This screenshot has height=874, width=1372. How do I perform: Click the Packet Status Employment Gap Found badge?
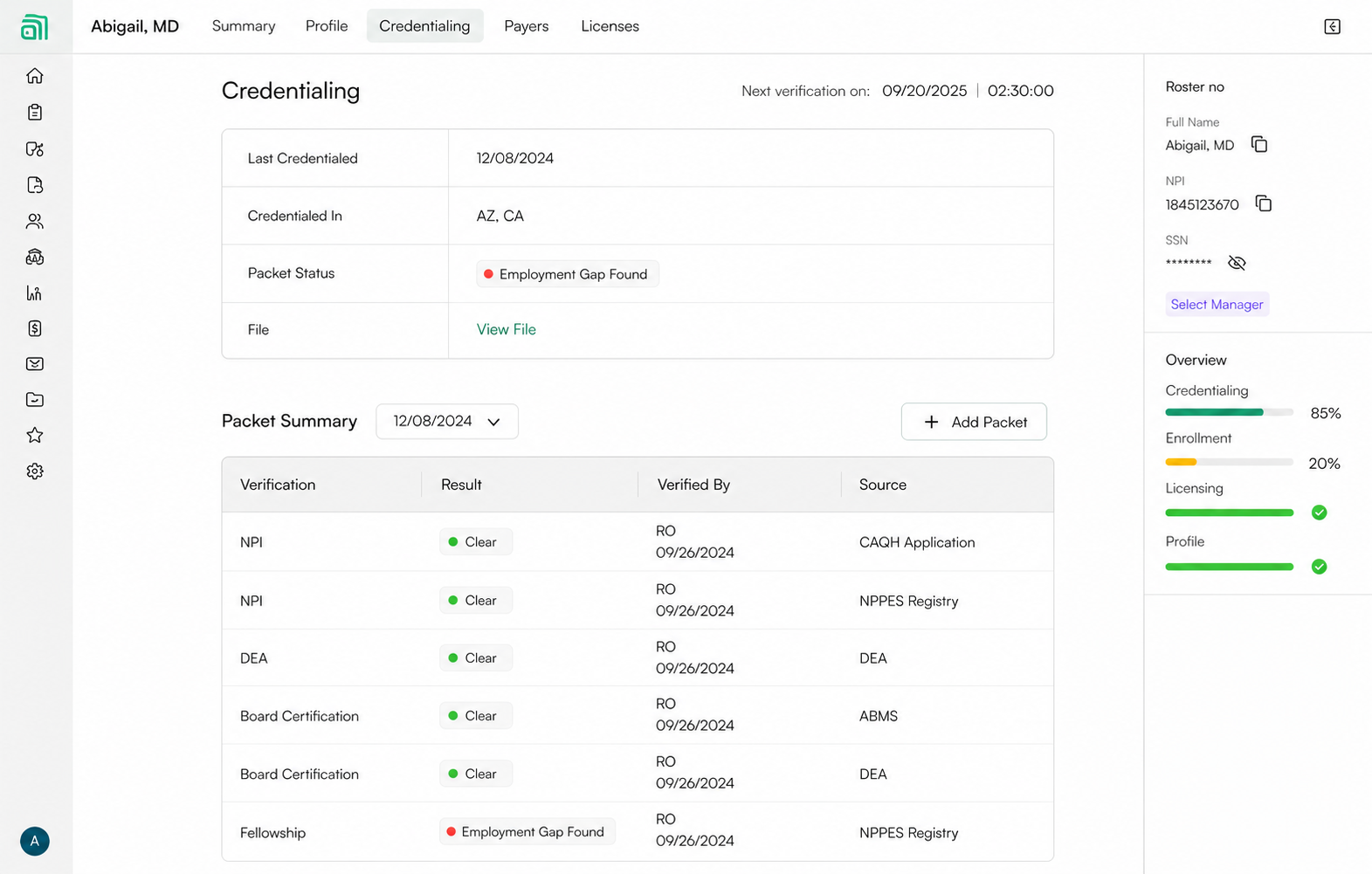point(568,274)
